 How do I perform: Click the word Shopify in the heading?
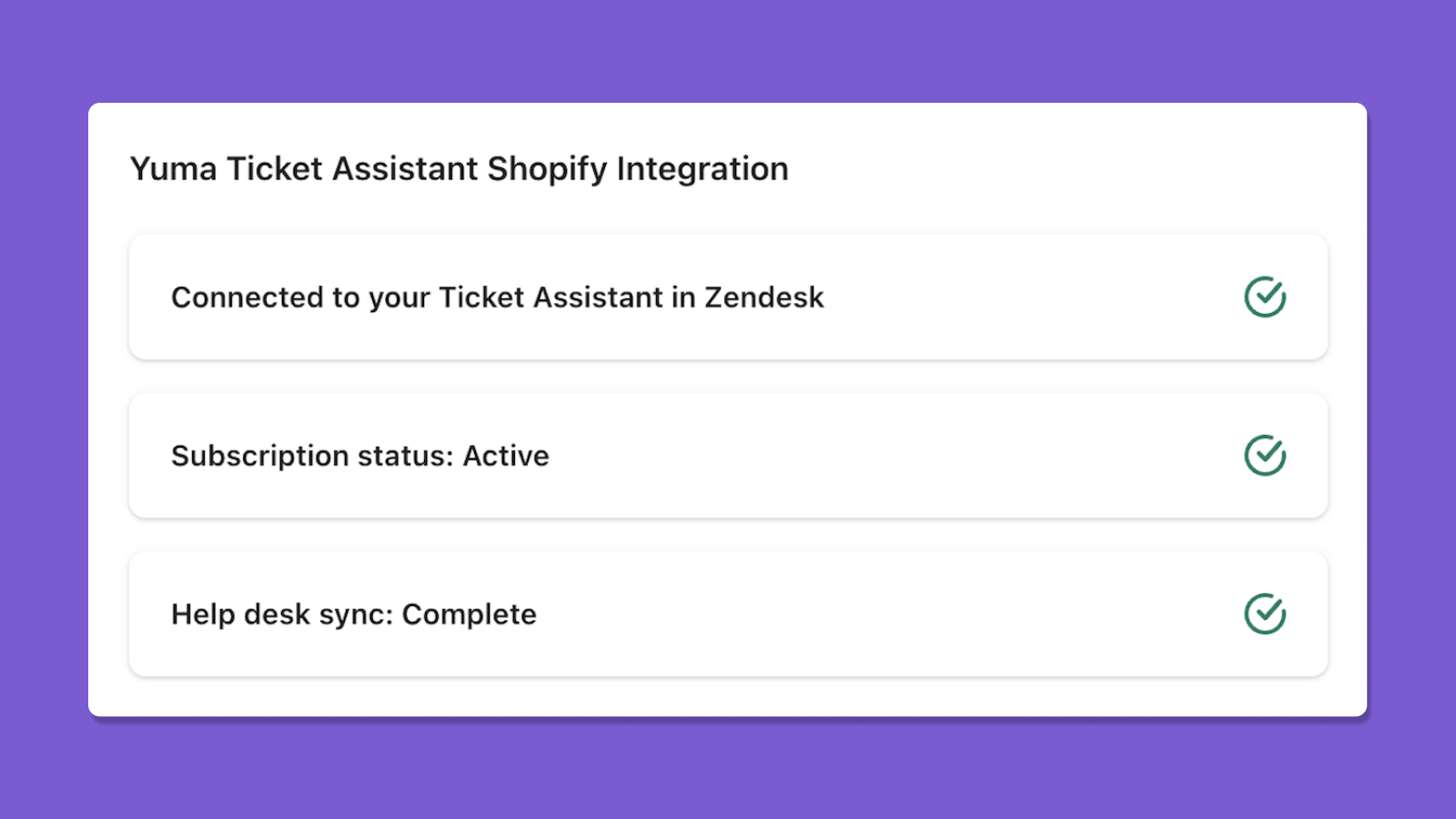pyautogui.click(x=547, y=170)
